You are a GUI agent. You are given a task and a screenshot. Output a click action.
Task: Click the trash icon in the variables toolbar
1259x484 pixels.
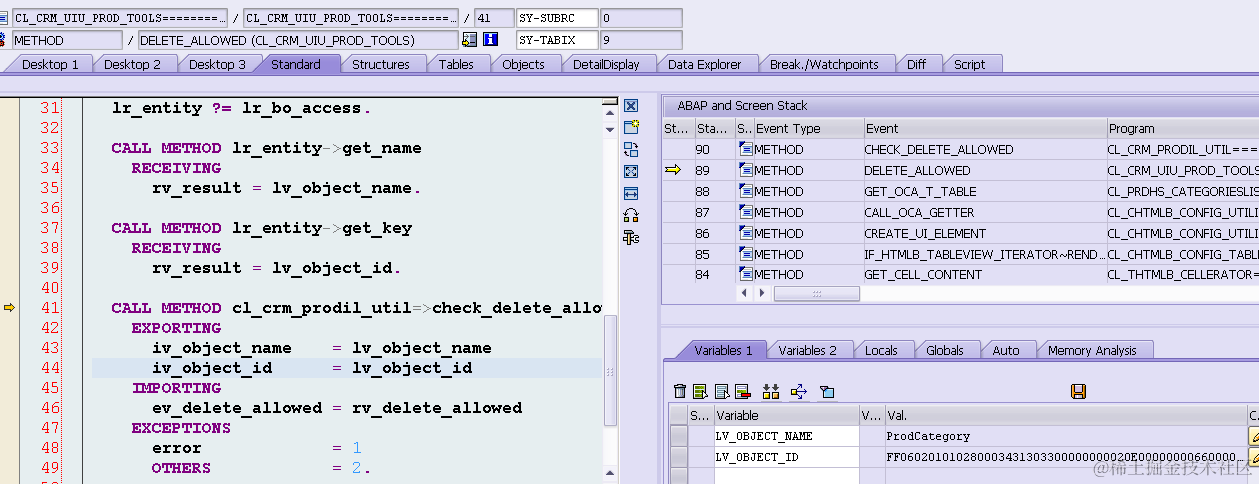680,391
